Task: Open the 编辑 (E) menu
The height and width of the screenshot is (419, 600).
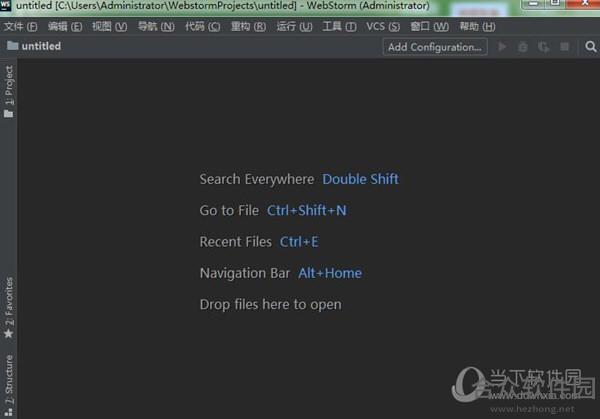Action: click(x=65, y=26)
